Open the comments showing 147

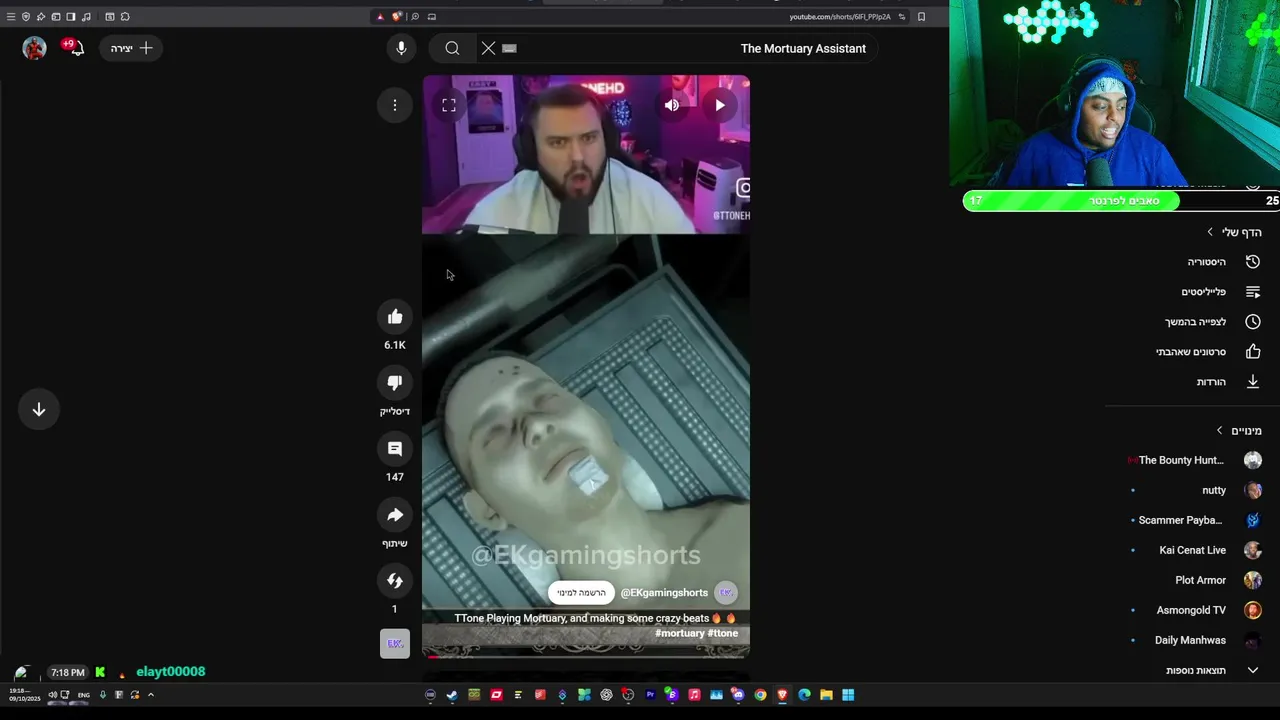(x=395, y=449)
